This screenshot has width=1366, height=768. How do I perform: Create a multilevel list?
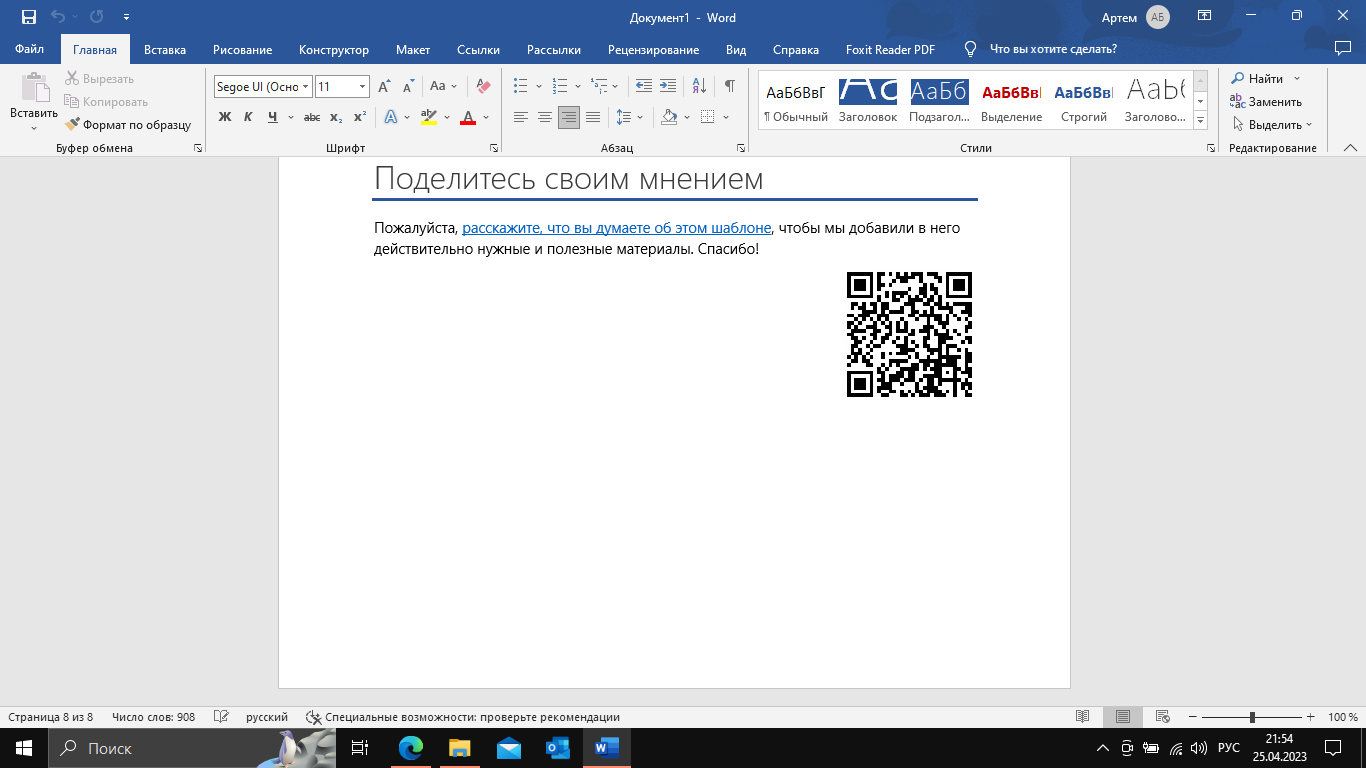point(599,86)
